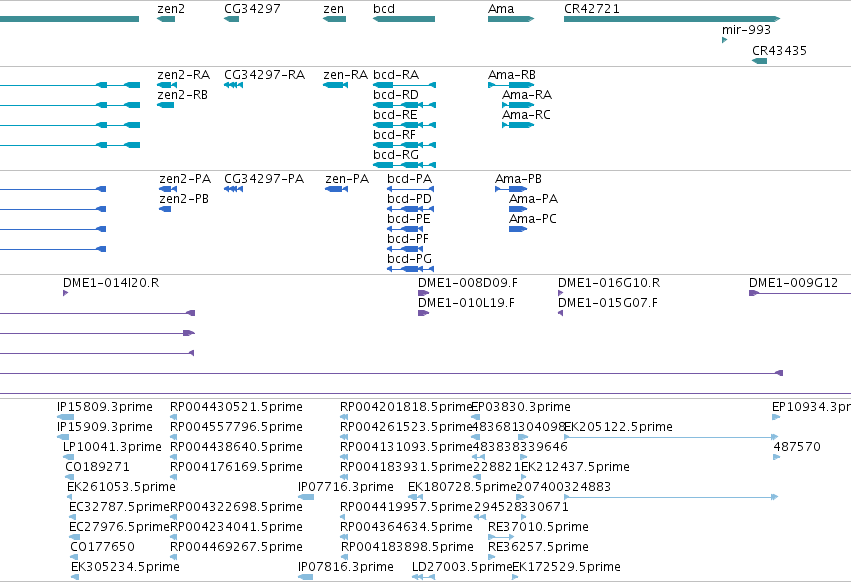This screenshot has height=582, width=851.
Task: Select the Ama-PA protein feature
Action: (x=518, y=209)
